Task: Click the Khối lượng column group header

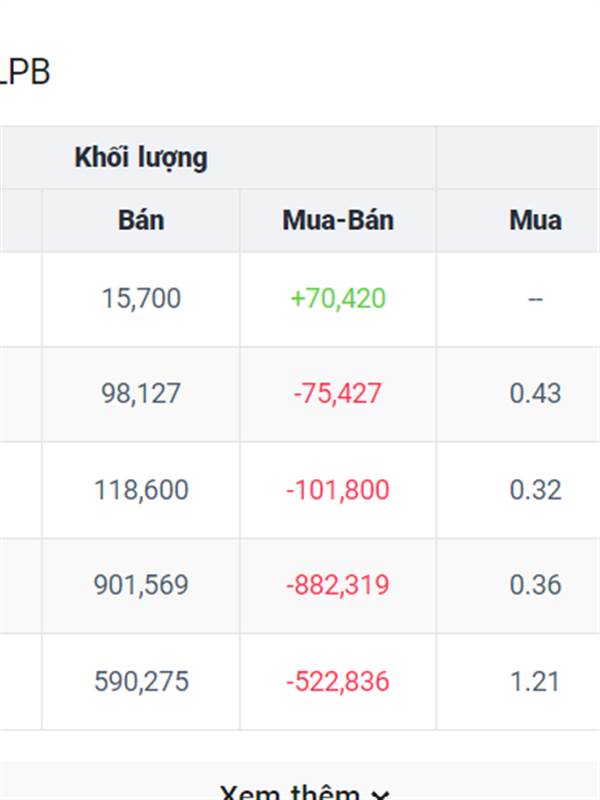Action: click(141, 158)
